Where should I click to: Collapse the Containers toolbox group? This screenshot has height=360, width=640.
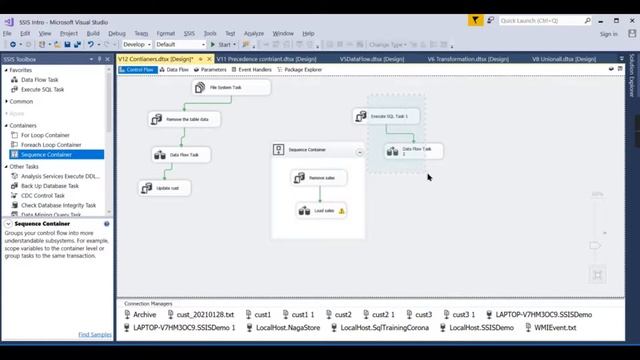coord(6,125)
